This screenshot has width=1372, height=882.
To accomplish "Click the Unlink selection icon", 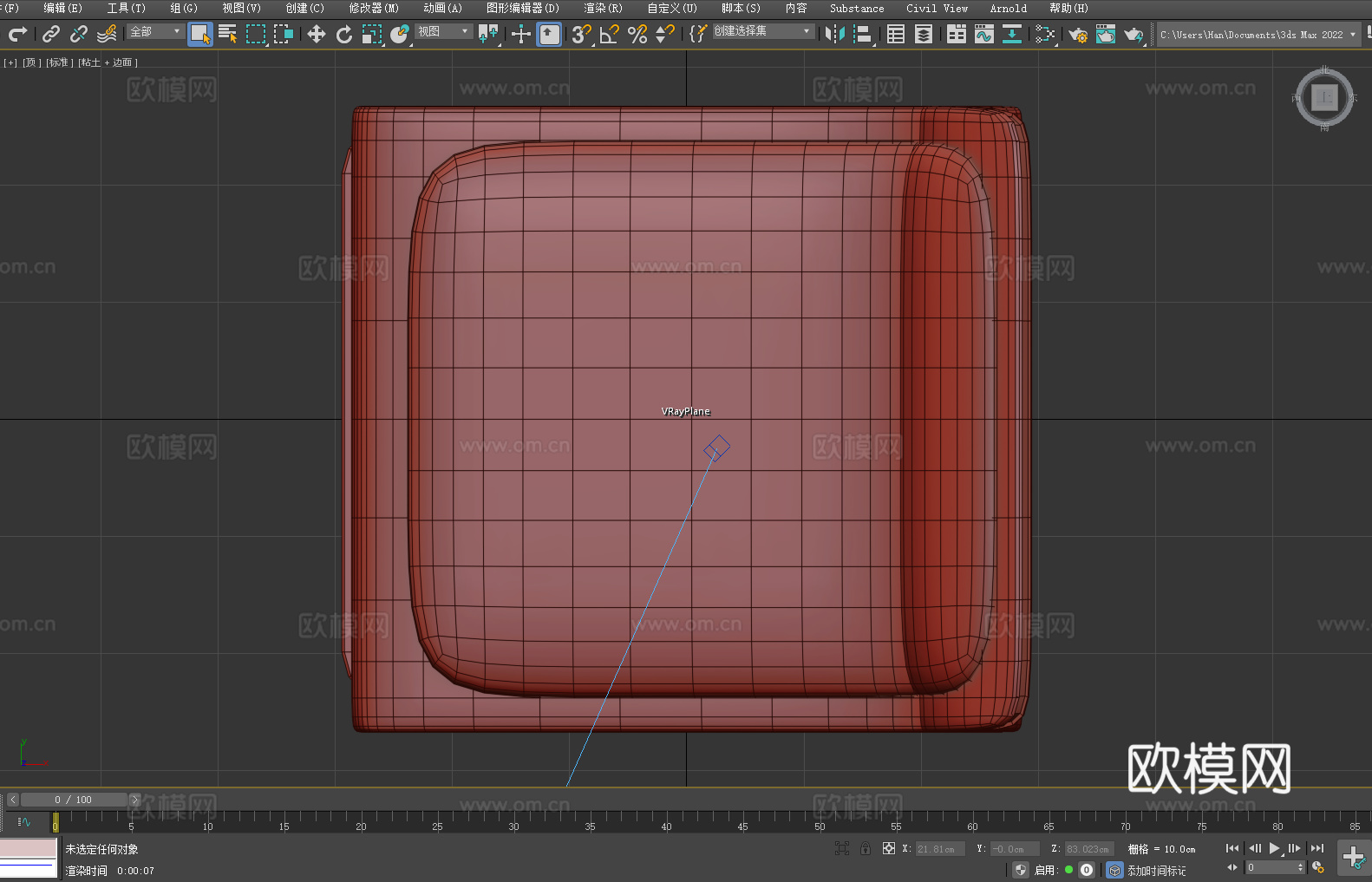I will click(x=79, y=34).
